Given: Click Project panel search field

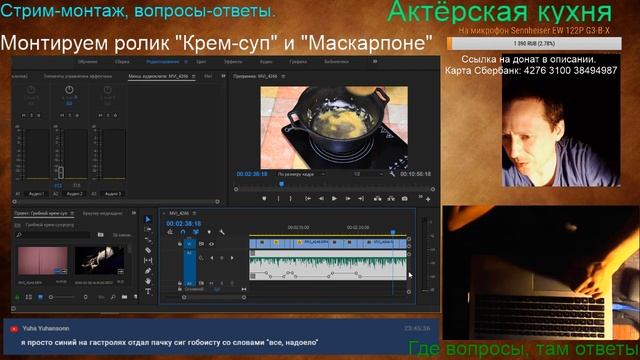Looking at the screenshot, I should (53, 235).
